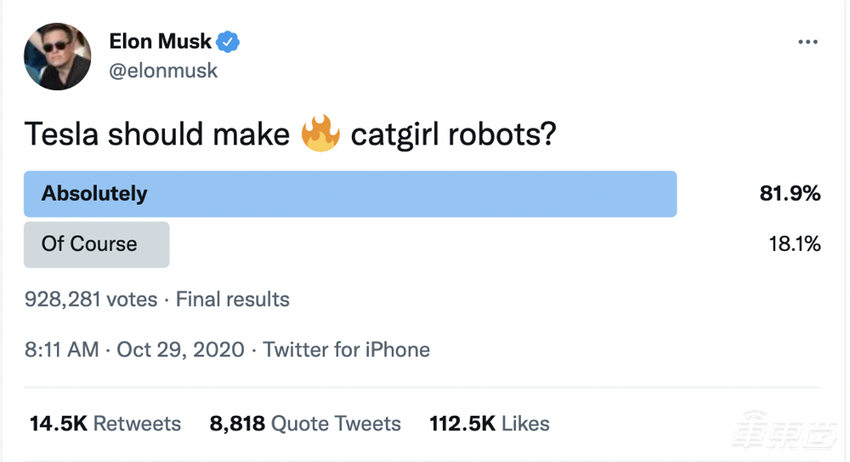Open the three-dot more options menu

[x=808, y=44]
